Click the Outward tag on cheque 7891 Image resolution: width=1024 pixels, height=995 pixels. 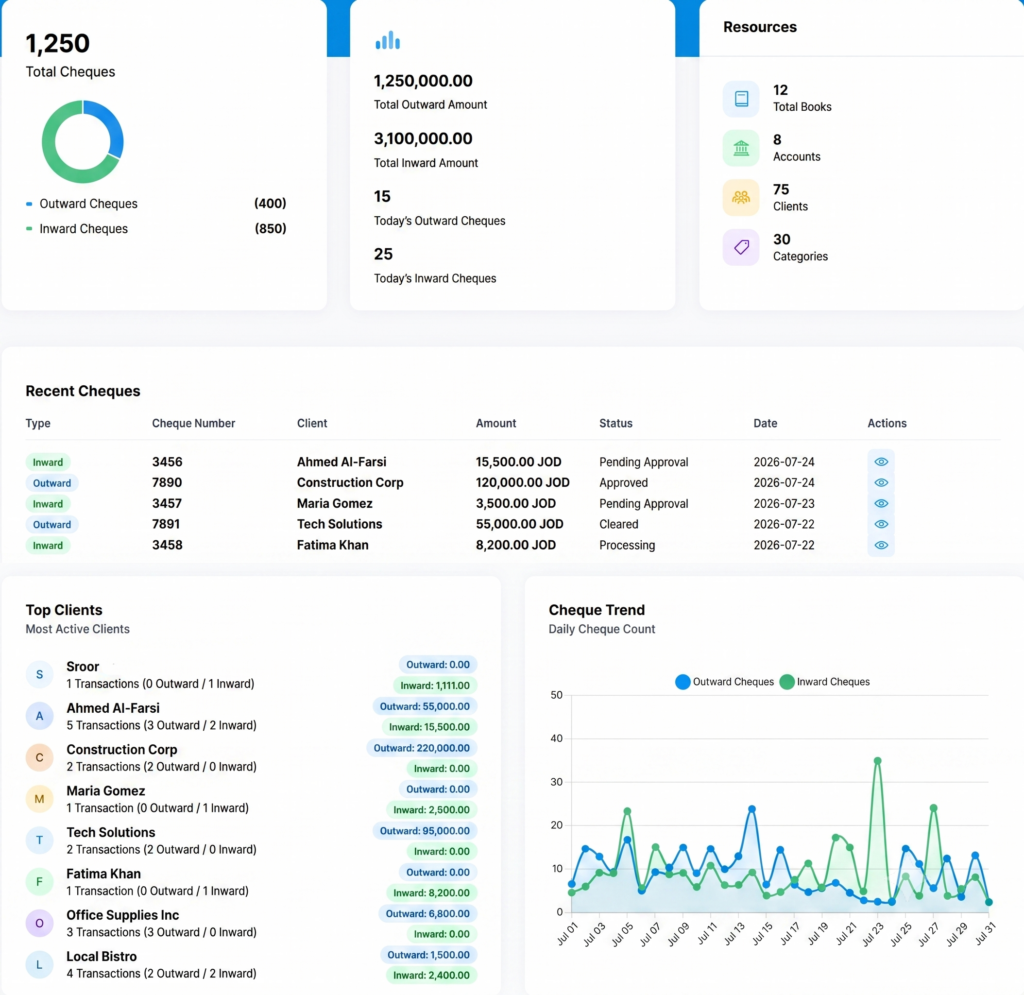pos(52,524)
